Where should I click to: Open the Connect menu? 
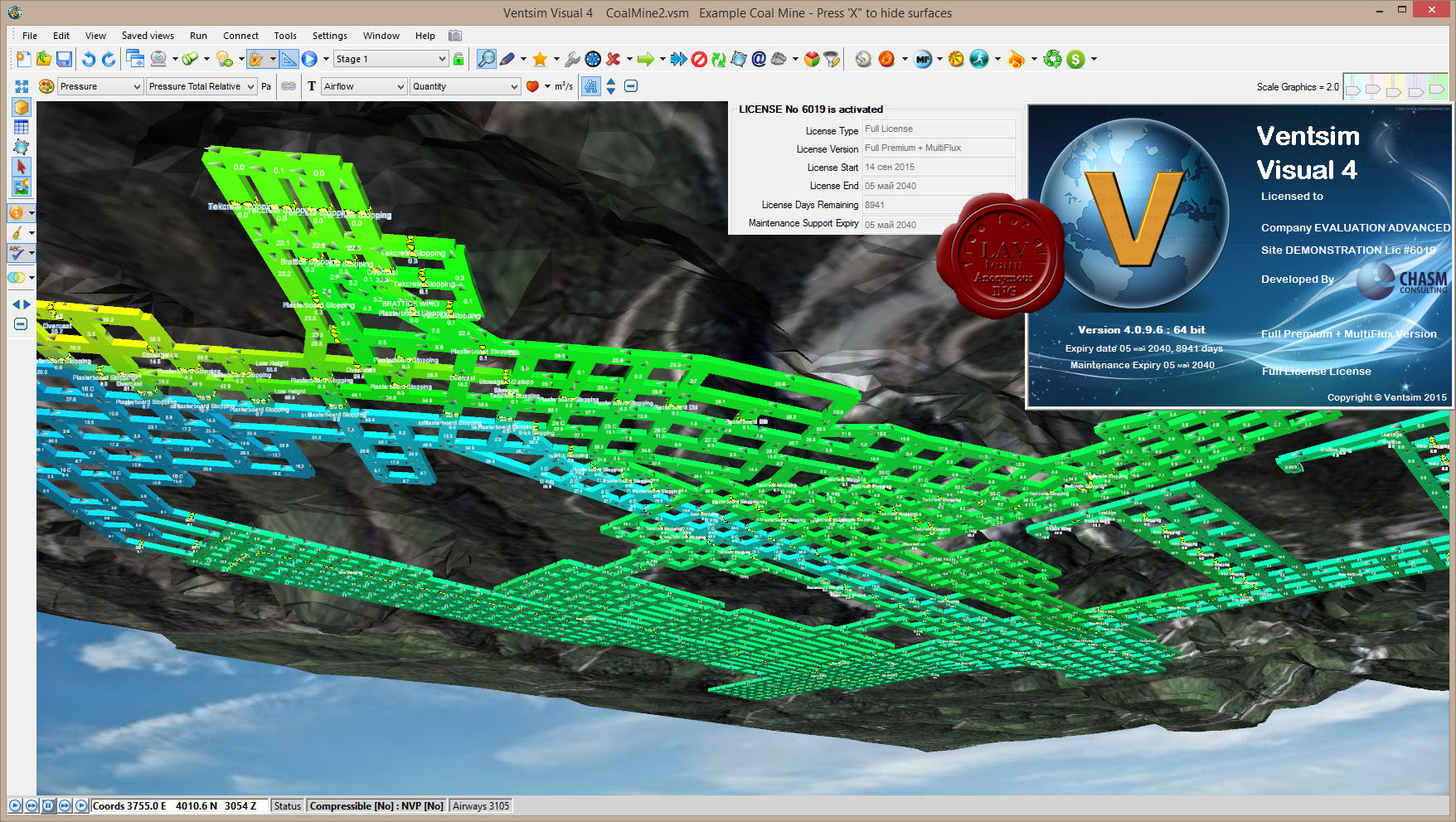pyautogui.click(x=240, y=36)
